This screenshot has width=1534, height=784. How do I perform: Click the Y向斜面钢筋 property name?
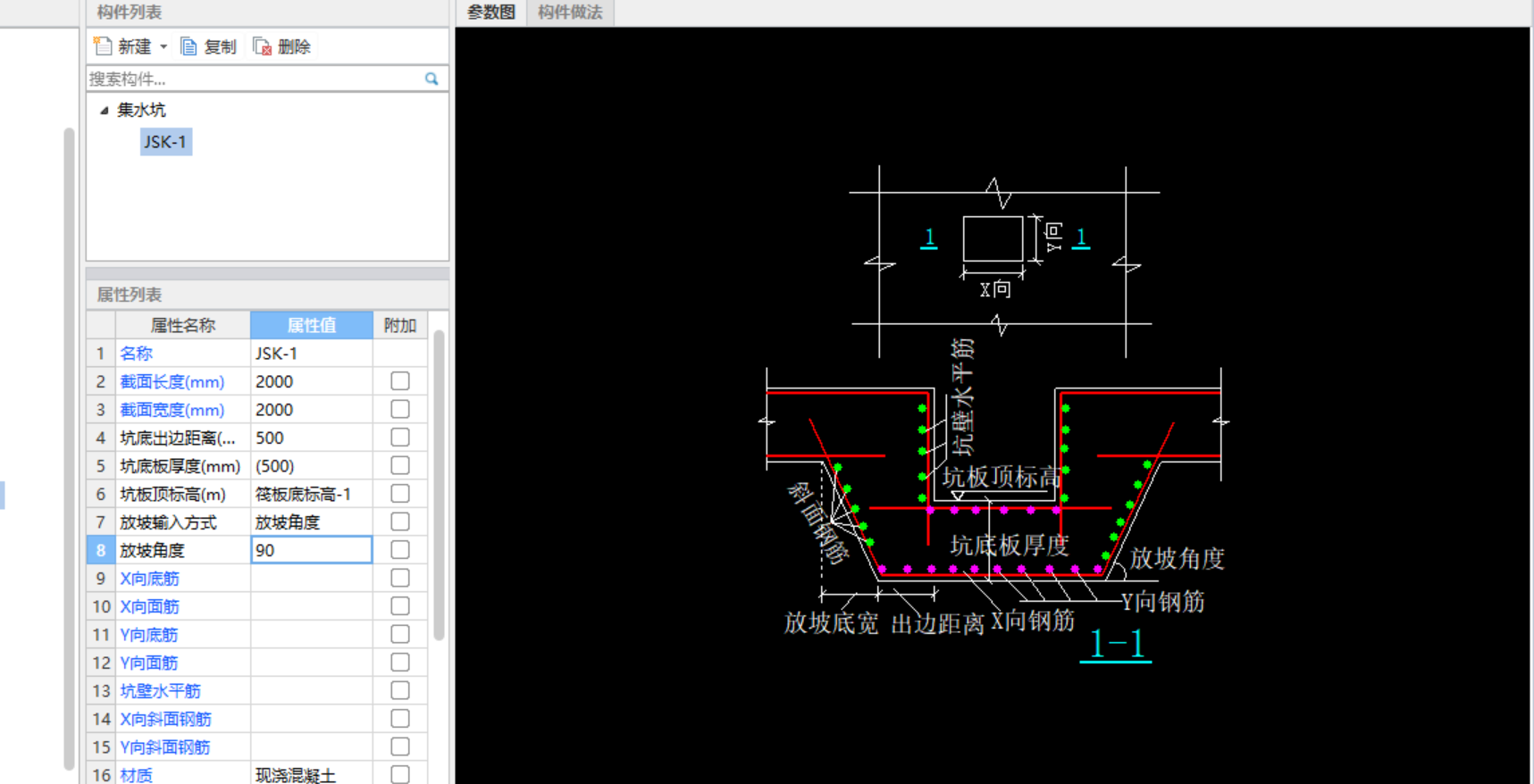[165, 747]
